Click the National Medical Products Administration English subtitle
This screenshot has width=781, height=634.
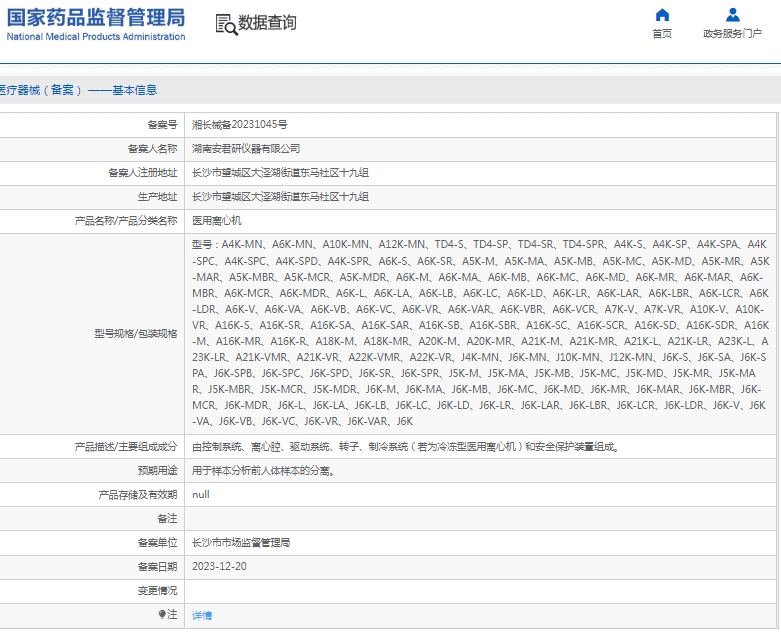(96, 37)
